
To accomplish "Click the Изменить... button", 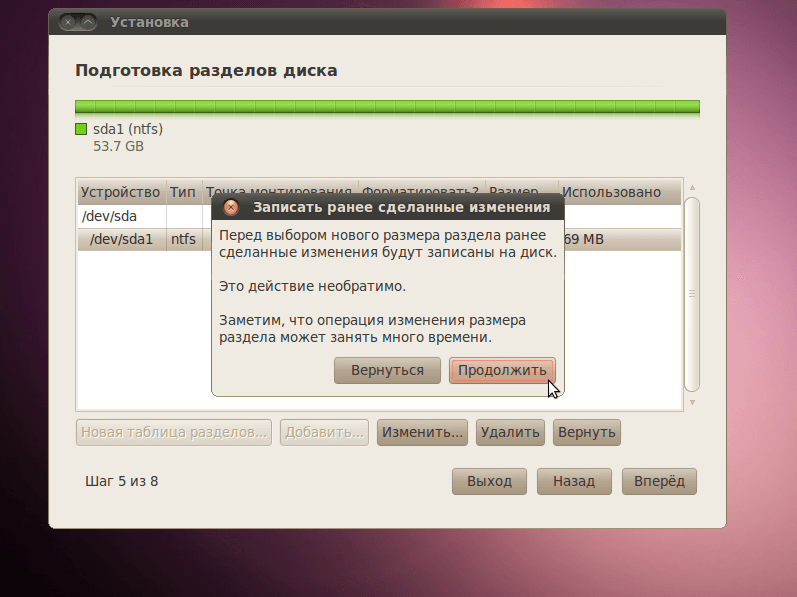I will click(x=422, y=432).
